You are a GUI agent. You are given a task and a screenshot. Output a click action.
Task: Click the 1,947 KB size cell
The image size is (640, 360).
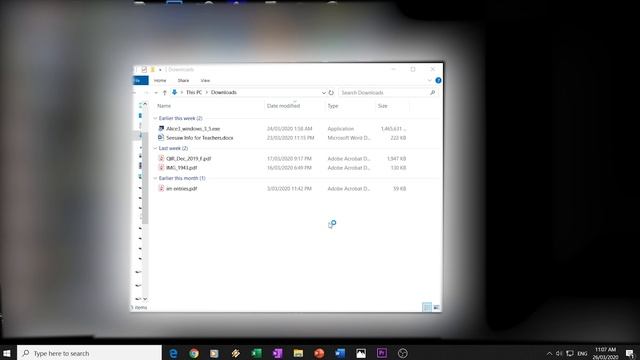[396, 158]
